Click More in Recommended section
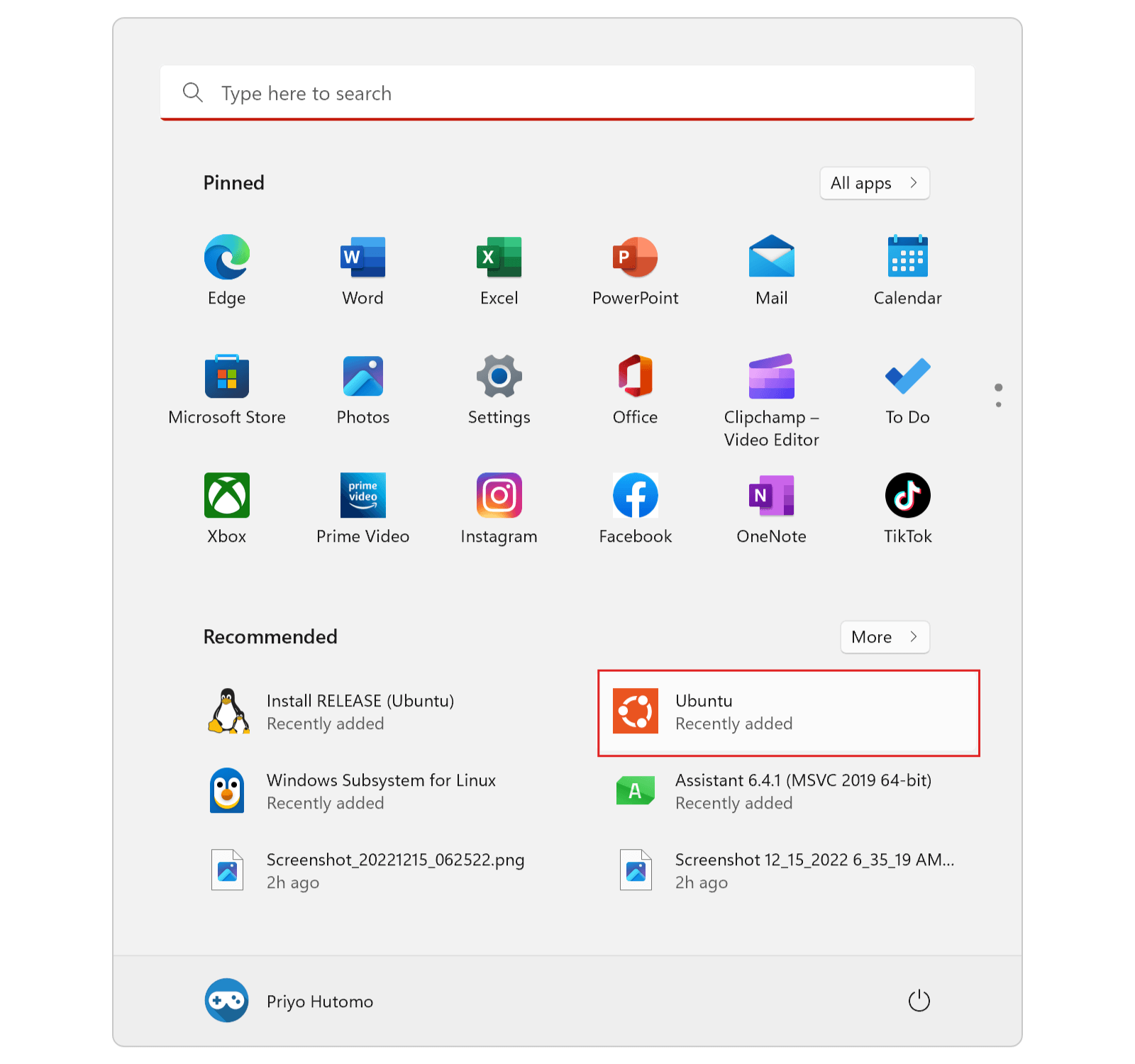Image resolution: width=1135 pixels, height=1064 pixels. point(885,637)
